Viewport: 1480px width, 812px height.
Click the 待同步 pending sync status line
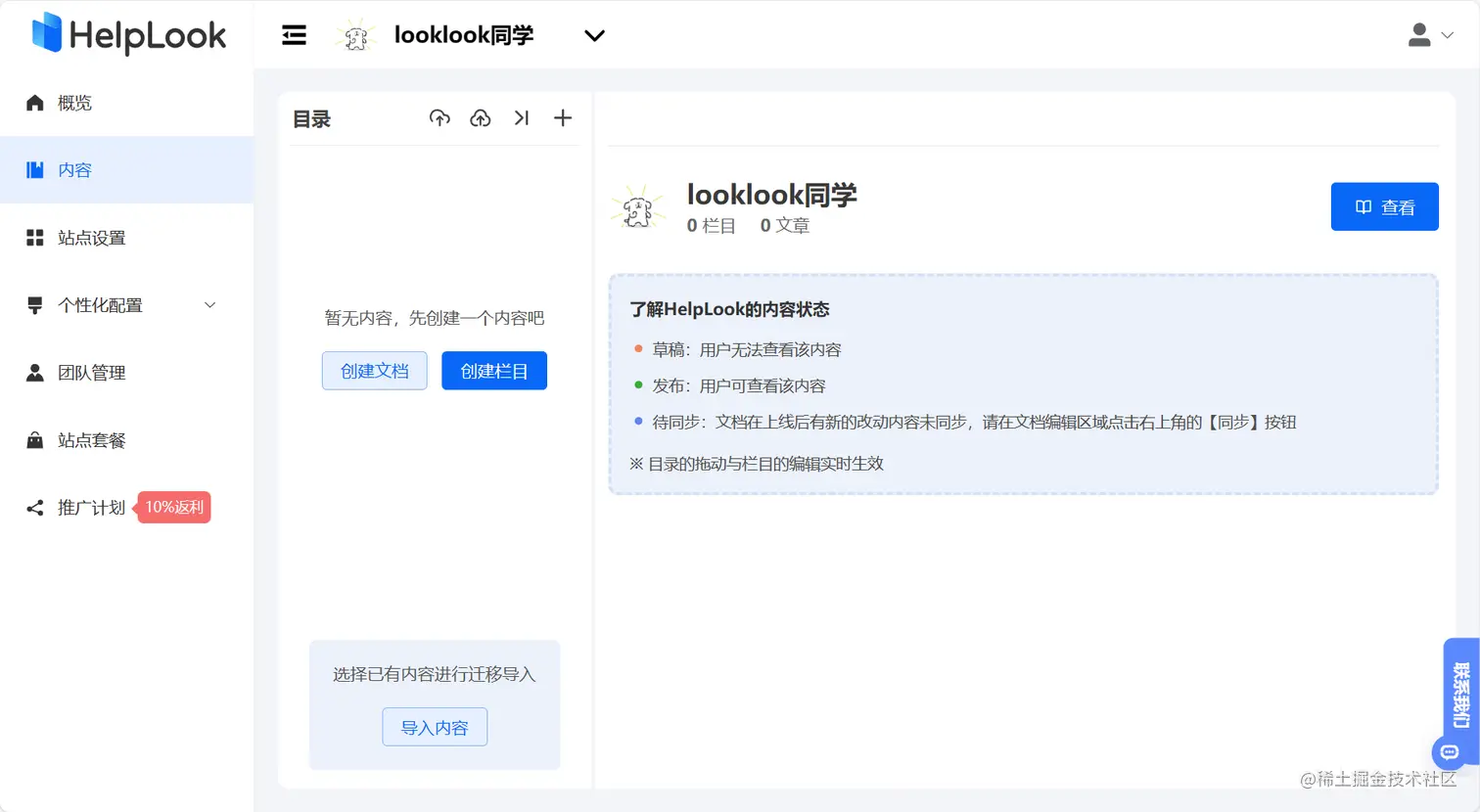965,422
